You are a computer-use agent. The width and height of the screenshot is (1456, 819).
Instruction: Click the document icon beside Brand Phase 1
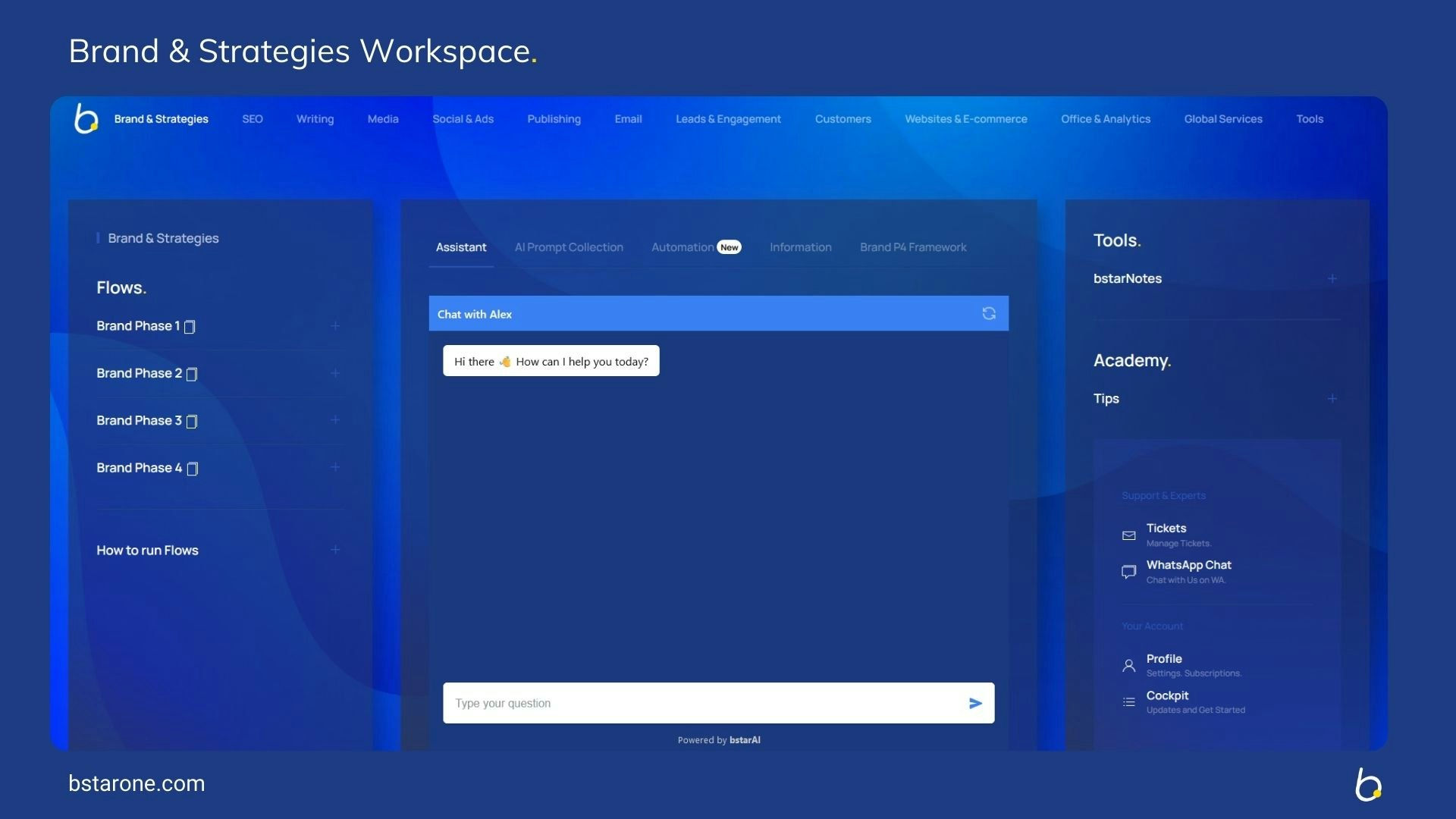click(190, 327)
